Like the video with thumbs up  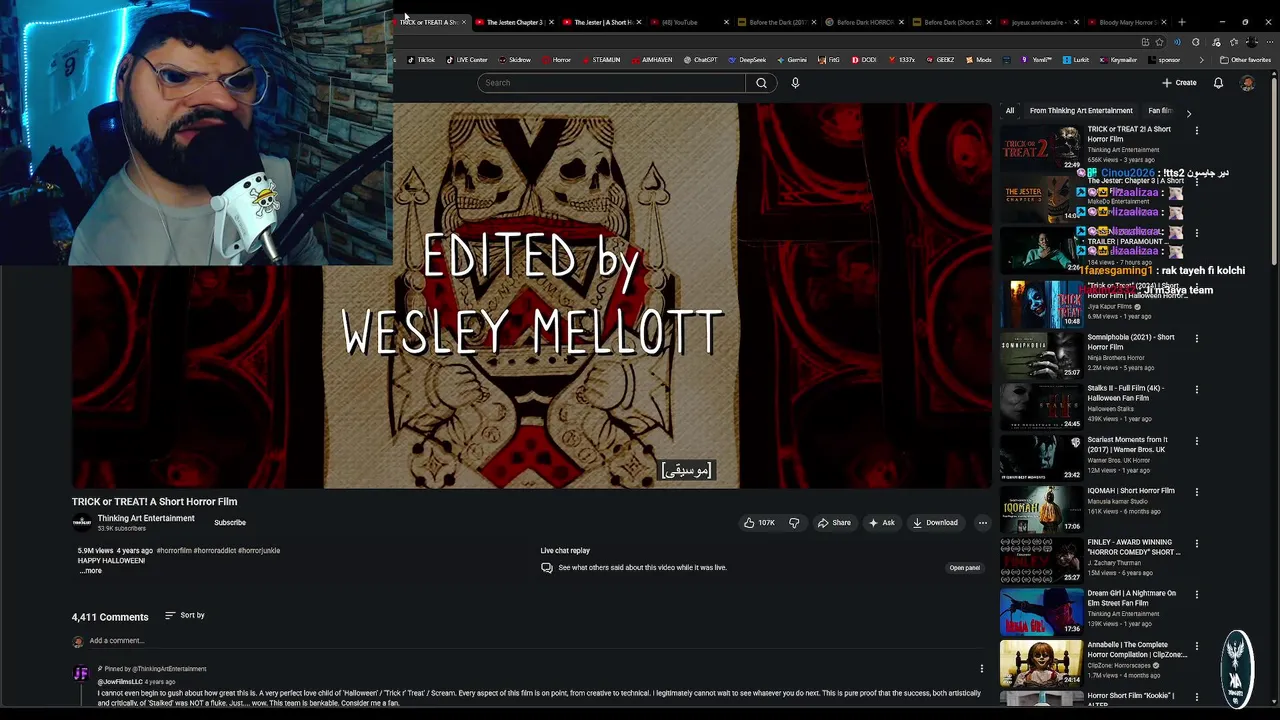coord(759,522)
